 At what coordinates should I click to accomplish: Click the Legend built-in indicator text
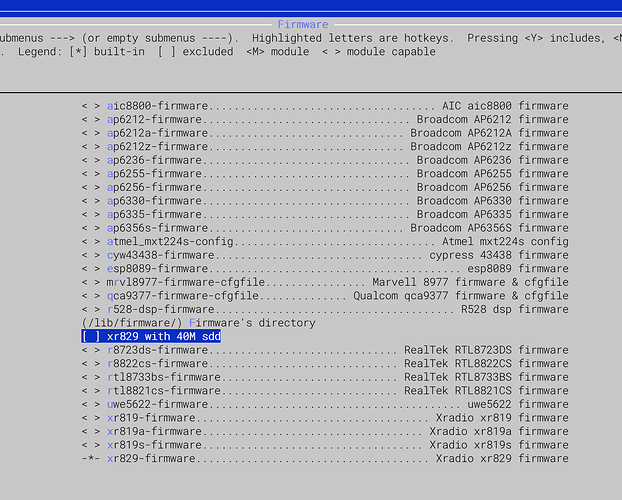107,52
